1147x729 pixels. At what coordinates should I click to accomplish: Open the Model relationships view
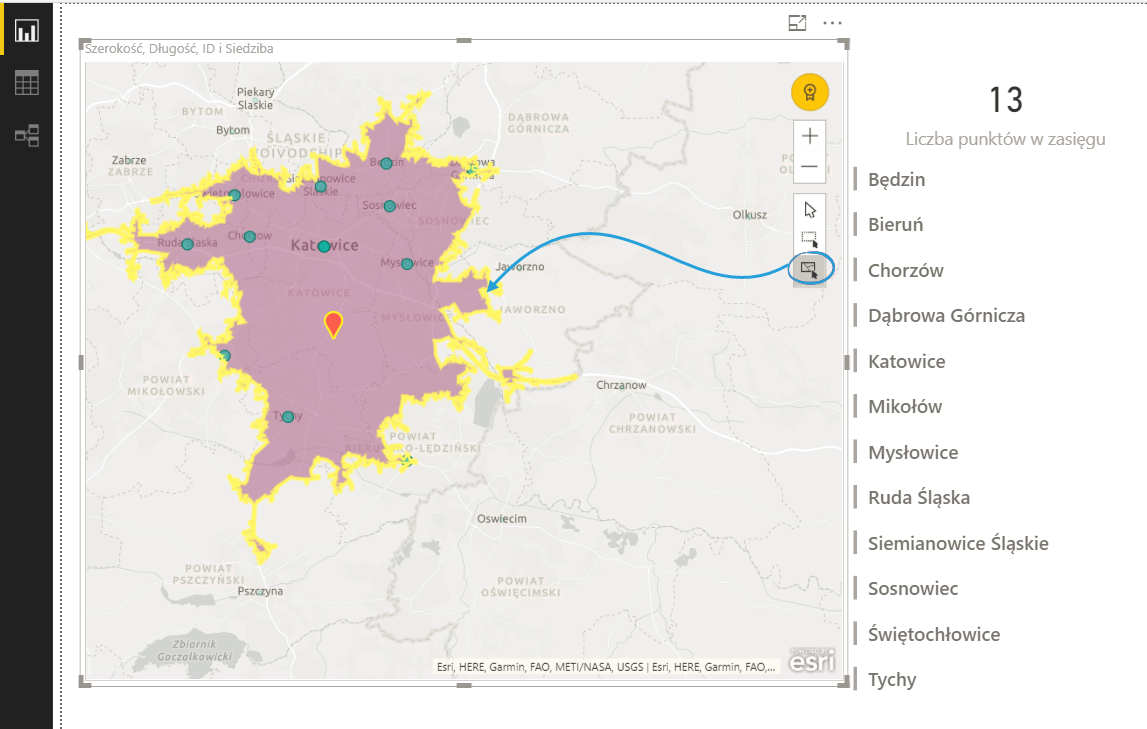point(26,135)
